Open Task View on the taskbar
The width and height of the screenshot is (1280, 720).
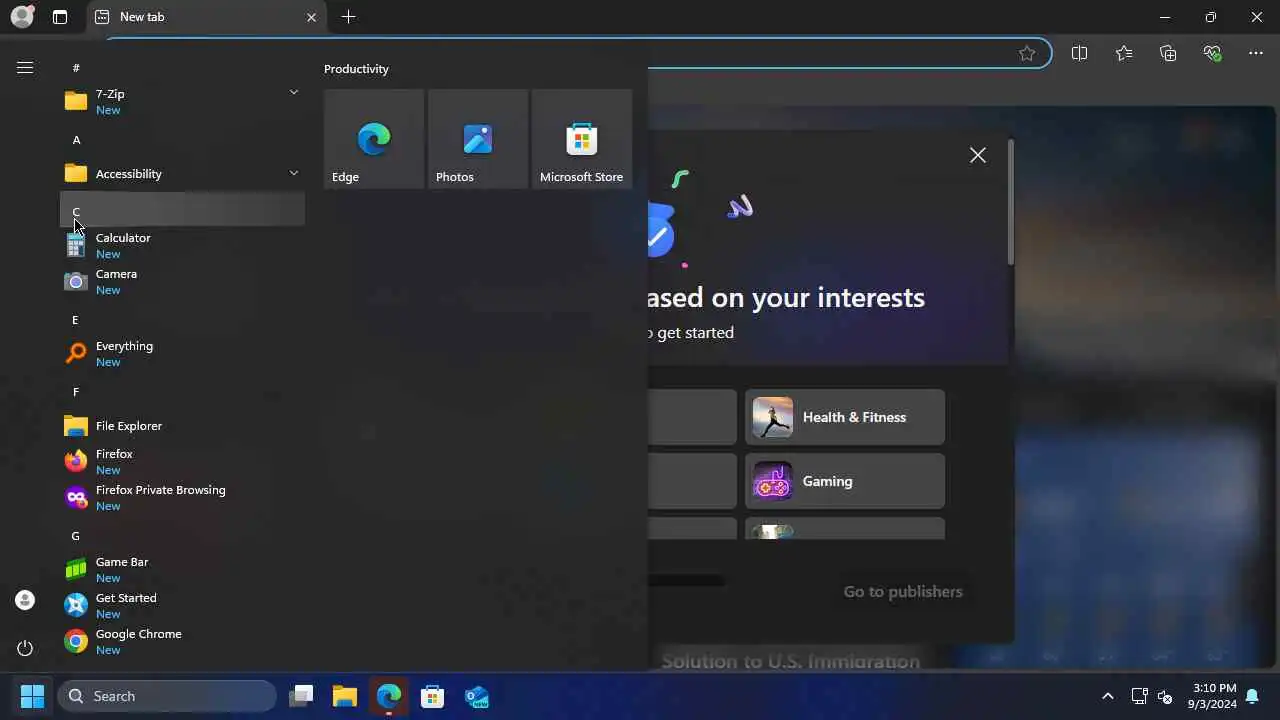pos(301,696)
